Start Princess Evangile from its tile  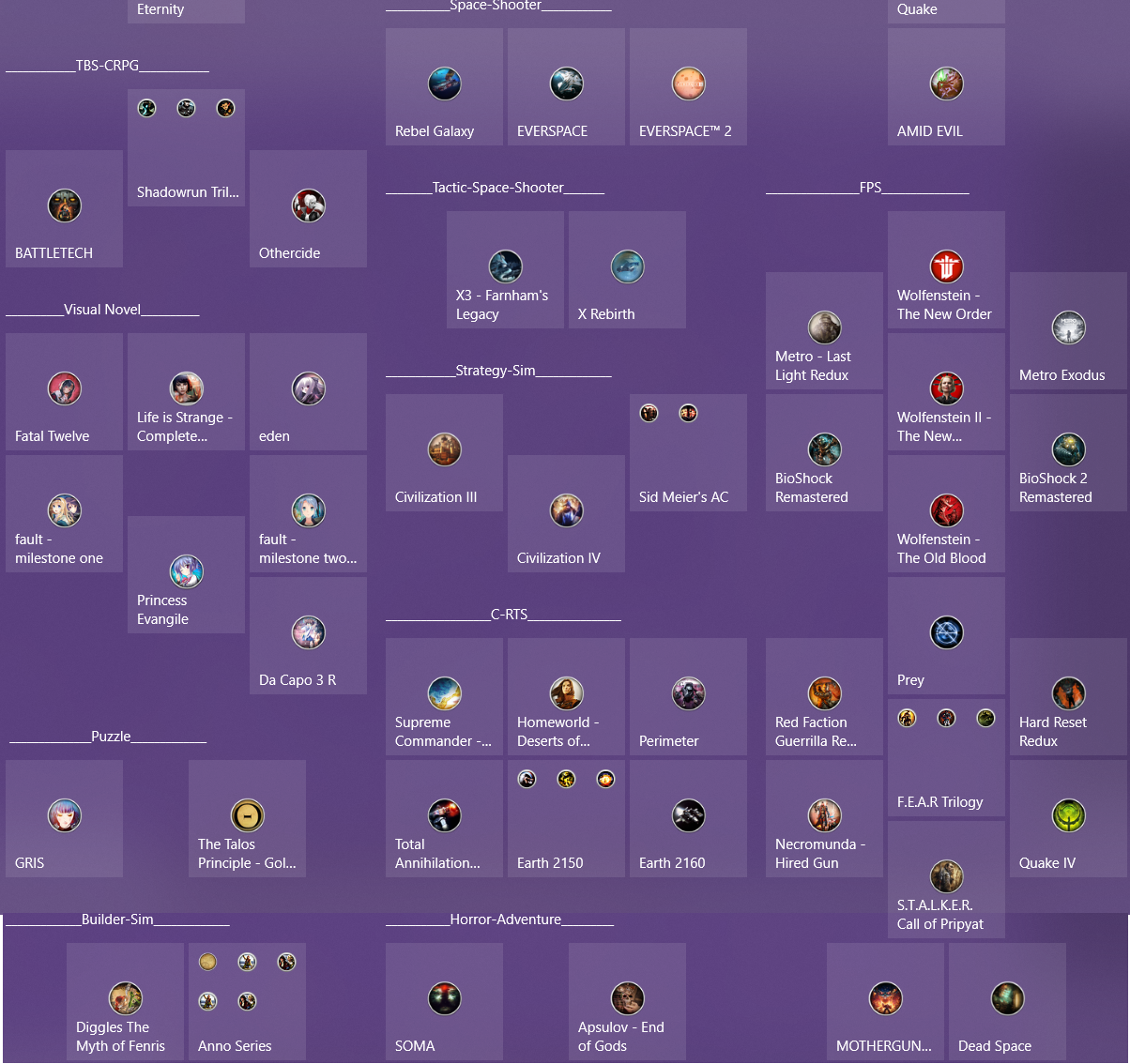[x=186, y=574]
